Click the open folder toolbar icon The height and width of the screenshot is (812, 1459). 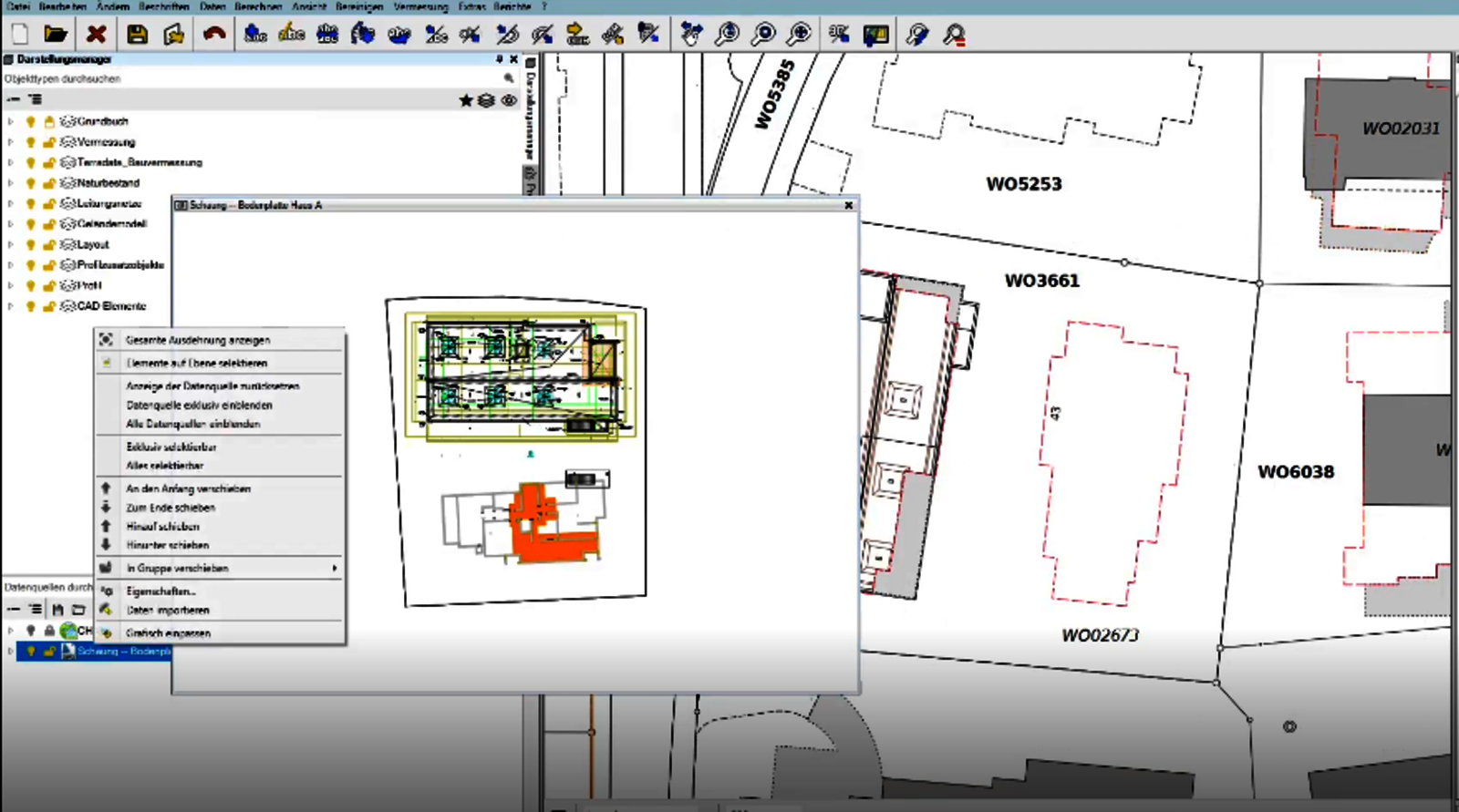[x=56, y=35]
